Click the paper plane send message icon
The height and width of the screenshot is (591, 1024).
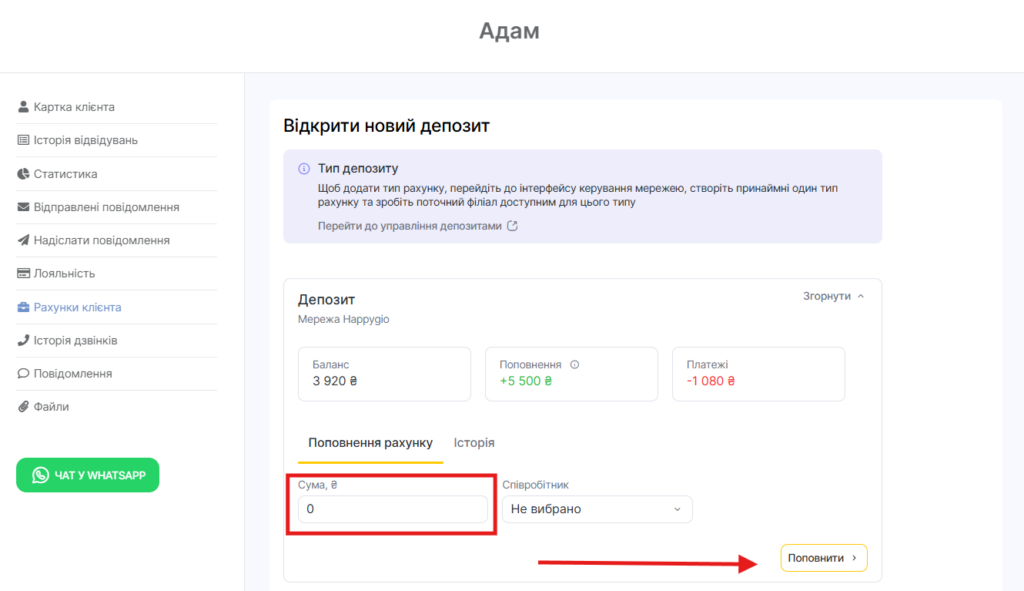(x=24, y=240)
